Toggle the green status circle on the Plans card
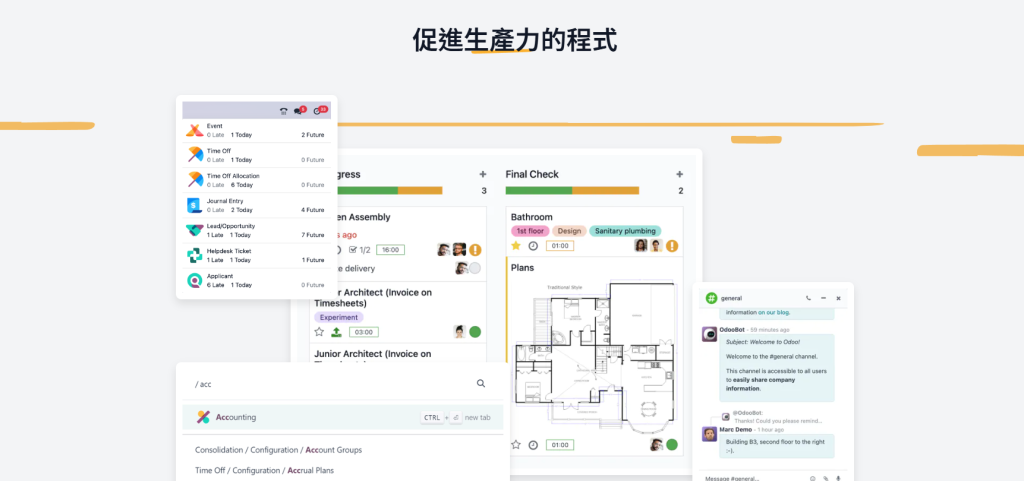The image size is (1024, 481). [671, 445]
